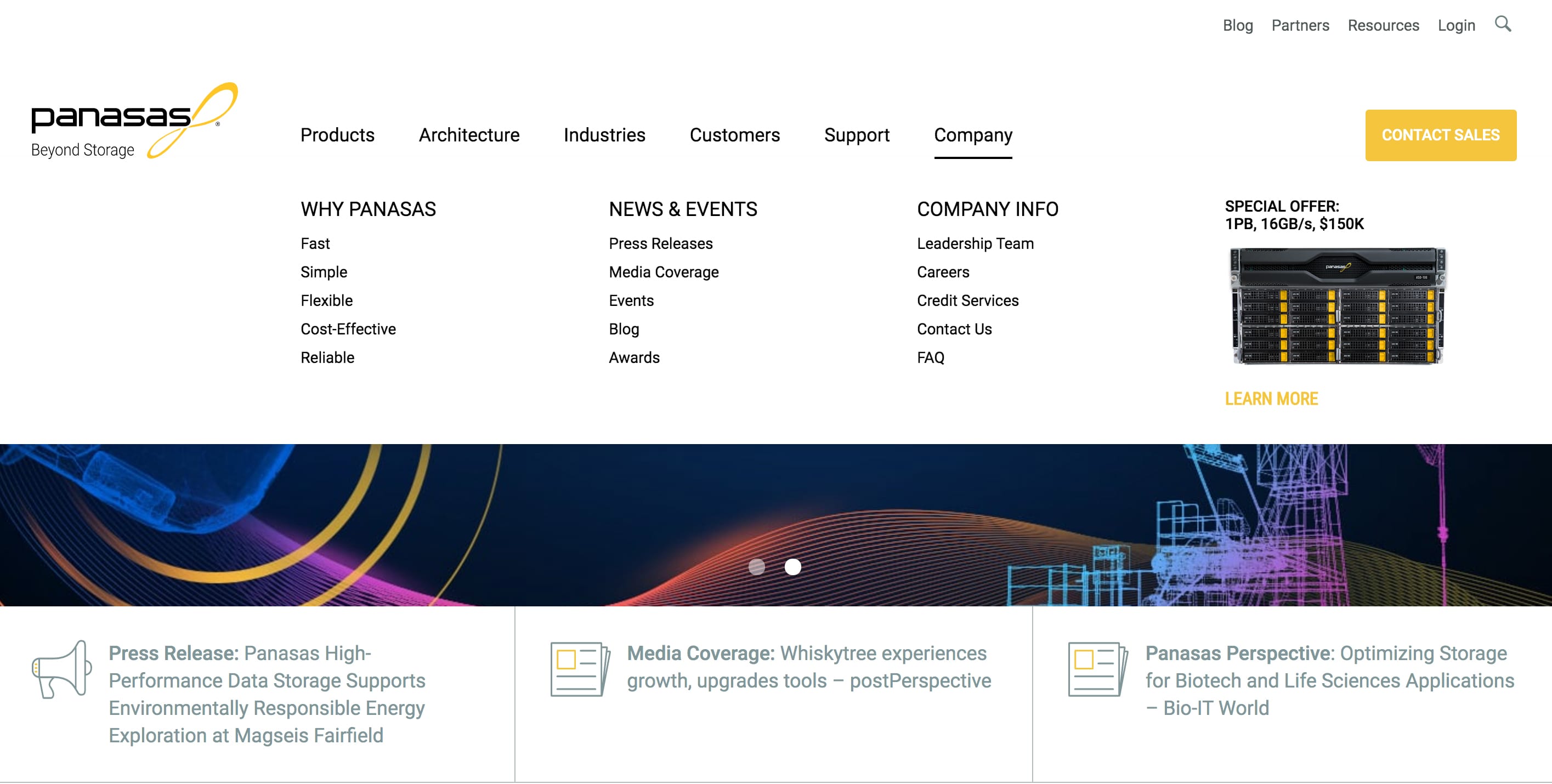Click the Contact Sales button
Screen dimensions: 1552x784
point(1441,135)
